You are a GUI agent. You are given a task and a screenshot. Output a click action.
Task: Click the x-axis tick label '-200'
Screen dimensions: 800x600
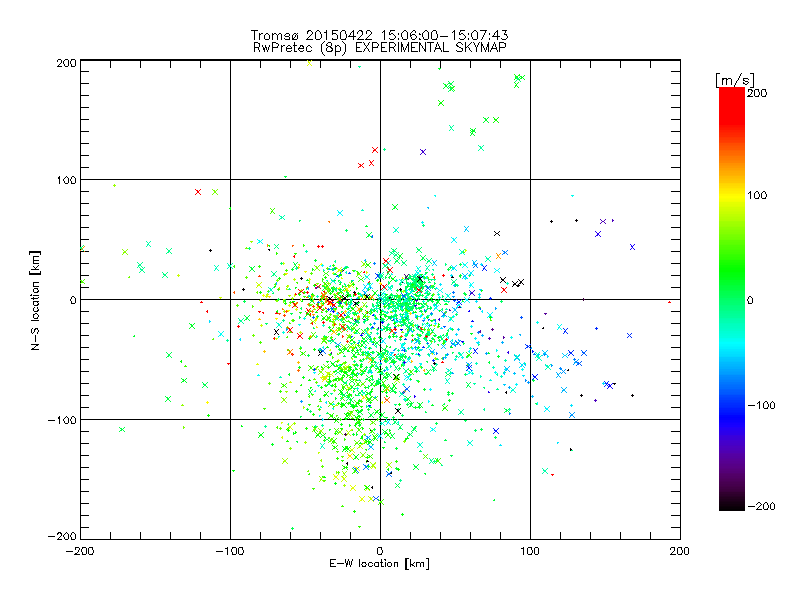(x=80, y=552)
